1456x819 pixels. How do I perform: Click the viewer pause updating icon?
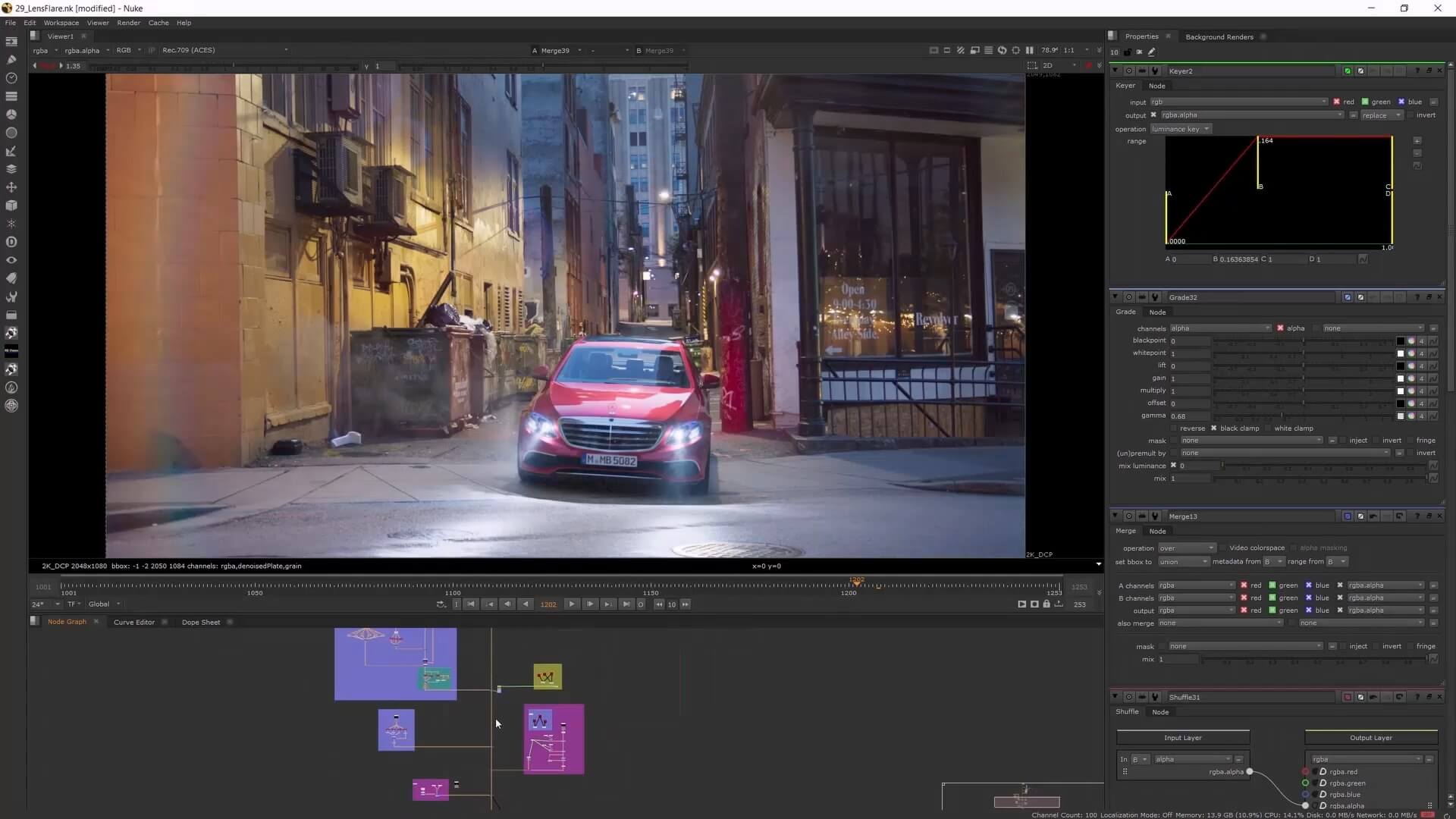tap(1030, 50)
